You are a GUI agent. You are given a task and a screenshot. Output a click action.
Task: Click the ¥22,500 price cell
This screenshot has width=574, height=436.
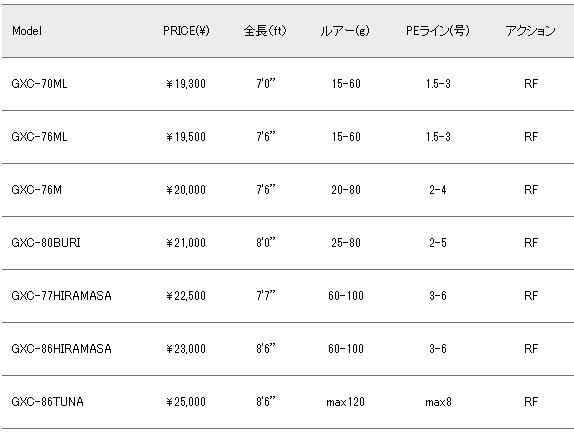point(186,296)
